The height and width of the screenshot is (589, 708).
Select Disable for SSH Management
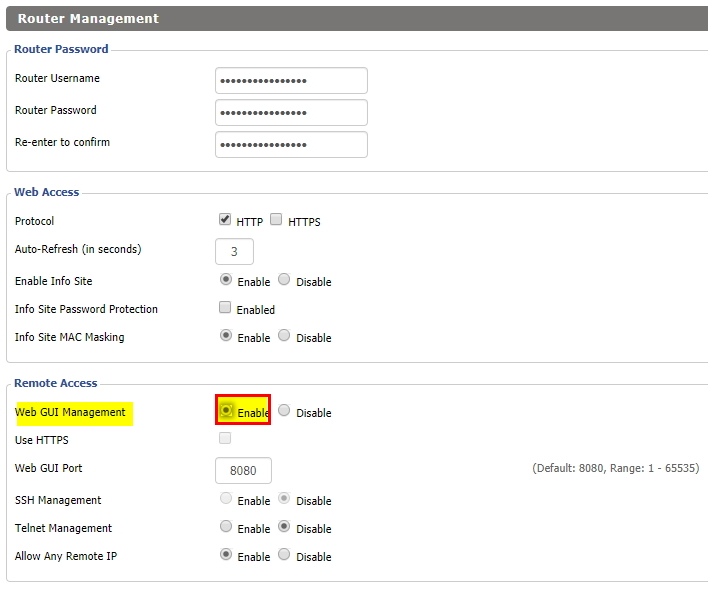point(284,499)
